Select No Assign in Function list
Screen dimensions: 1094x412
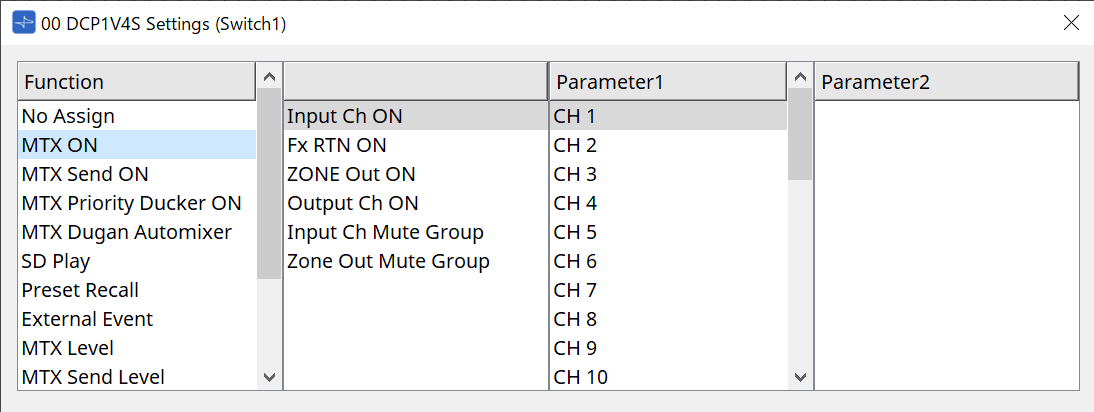68,116
